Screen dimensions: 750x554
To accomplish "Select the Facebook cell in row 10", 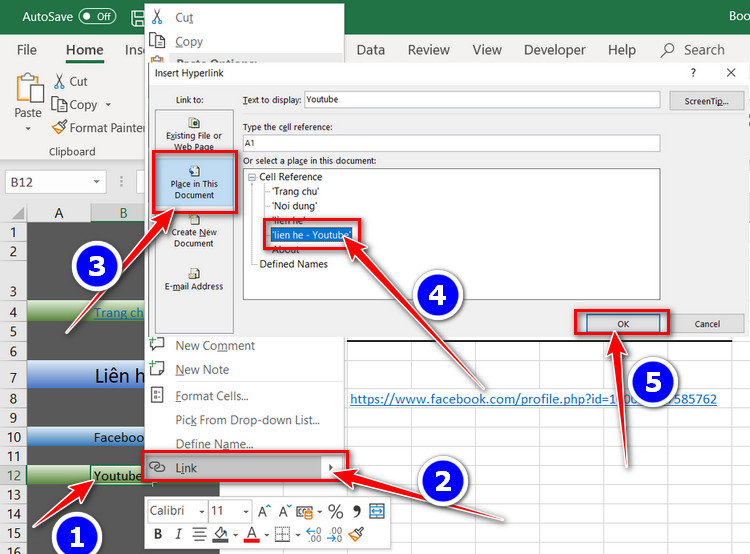I will pyautogui.click(x=118, y=437).
